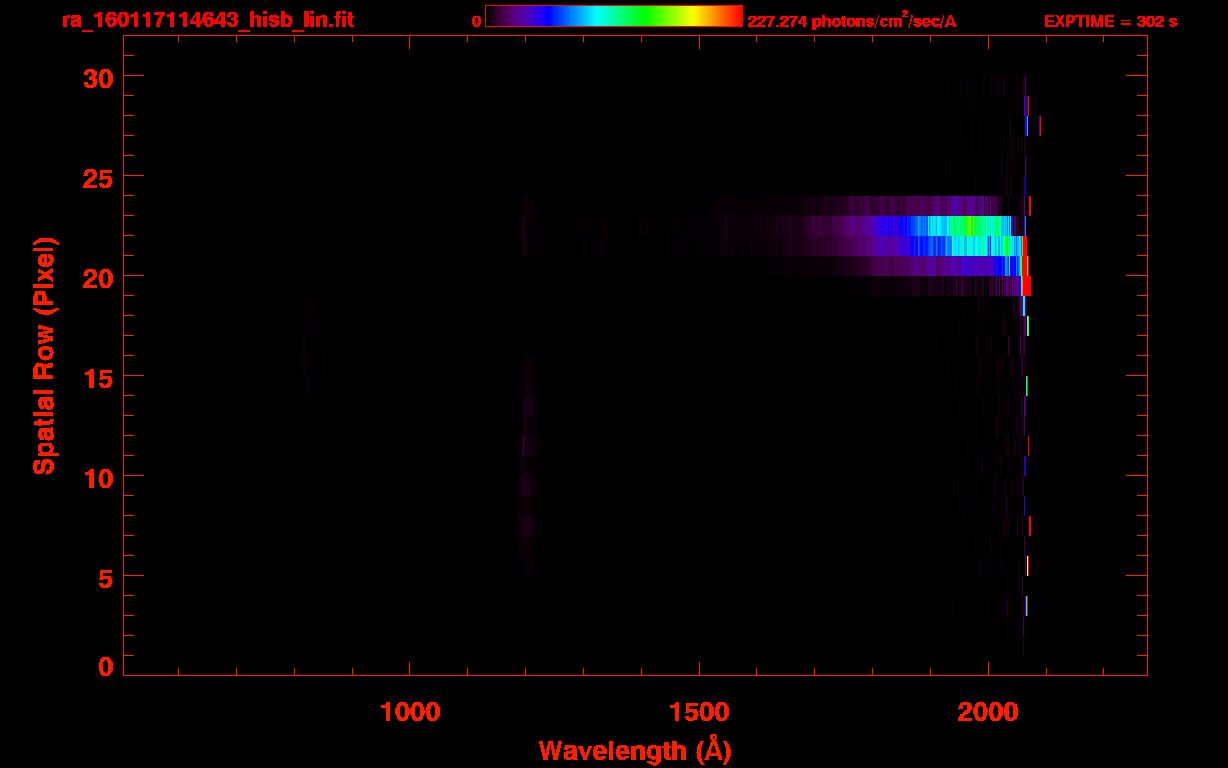
Task: Click the y-axis tick label 0
Action: pos(105,666)
